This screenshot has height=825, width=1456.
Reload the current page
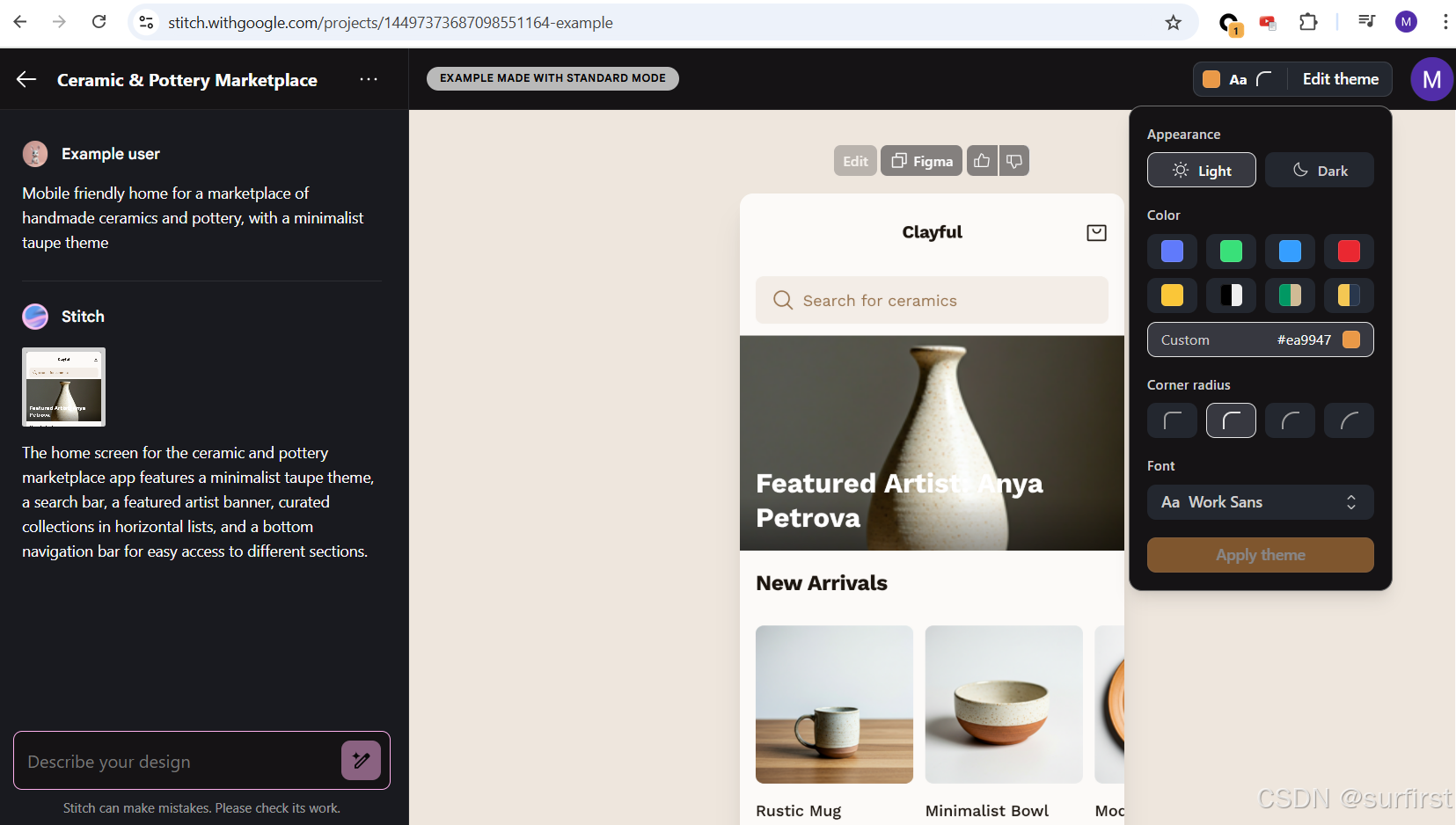pyautogui.click(x=99, y=22)
